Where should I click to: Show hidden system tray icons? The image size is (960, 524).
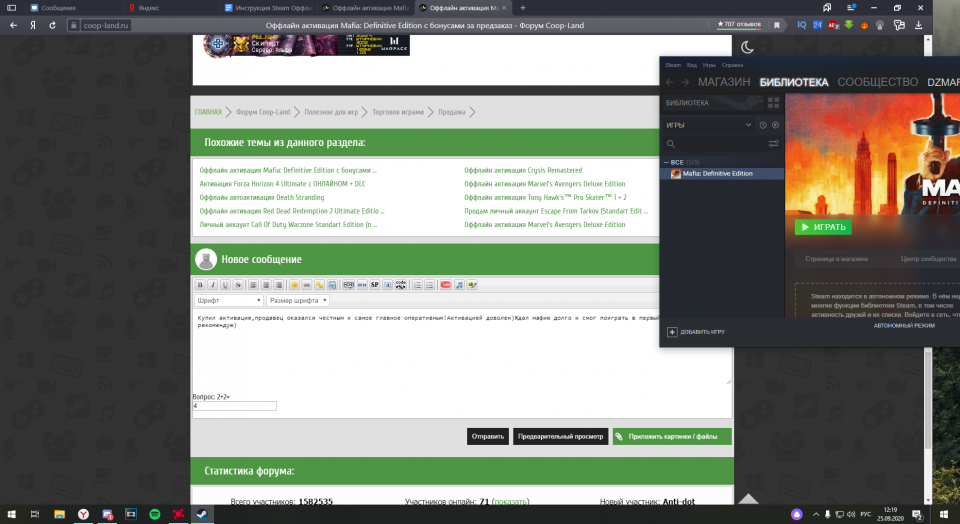pos(816,514)
